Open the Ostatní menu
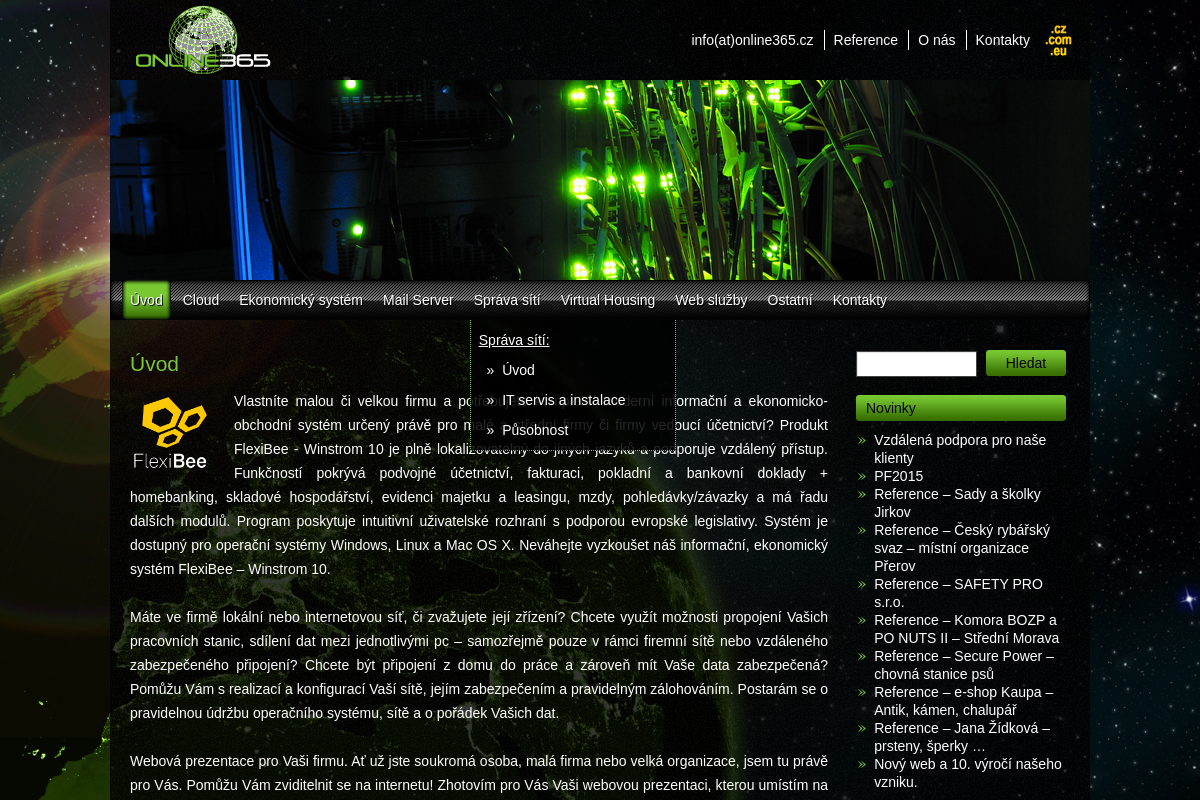 [x=790, y=300]
